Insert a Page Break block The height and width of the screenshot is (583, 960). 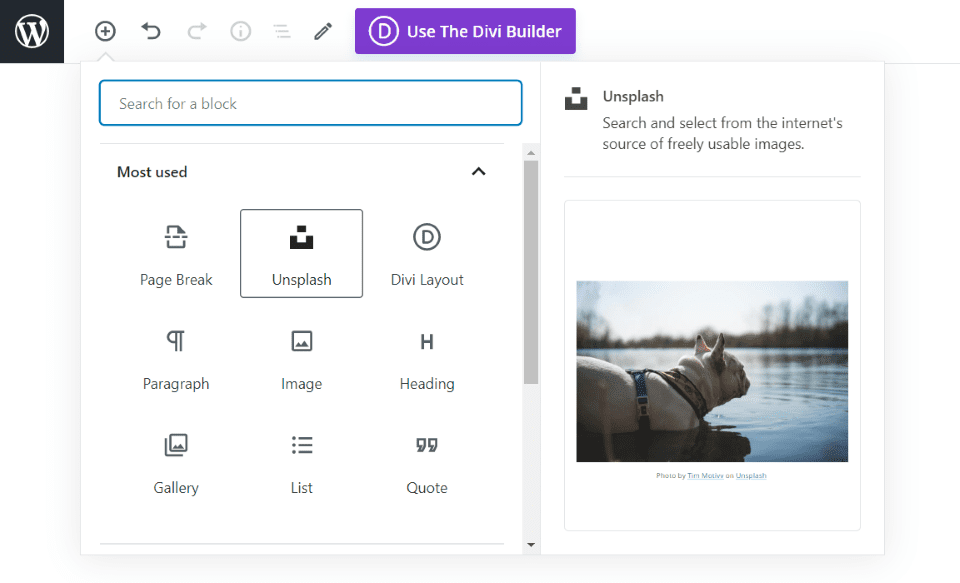[176, 253]
